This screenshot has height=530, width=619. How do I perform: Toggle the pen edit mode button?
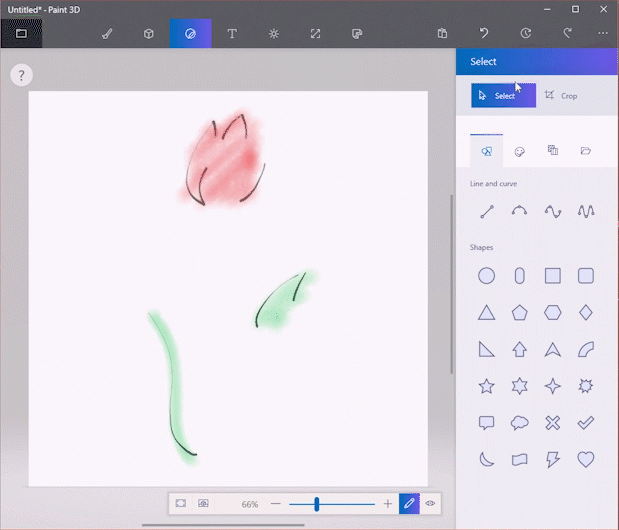pyautogui.click(x=408, y=504)
